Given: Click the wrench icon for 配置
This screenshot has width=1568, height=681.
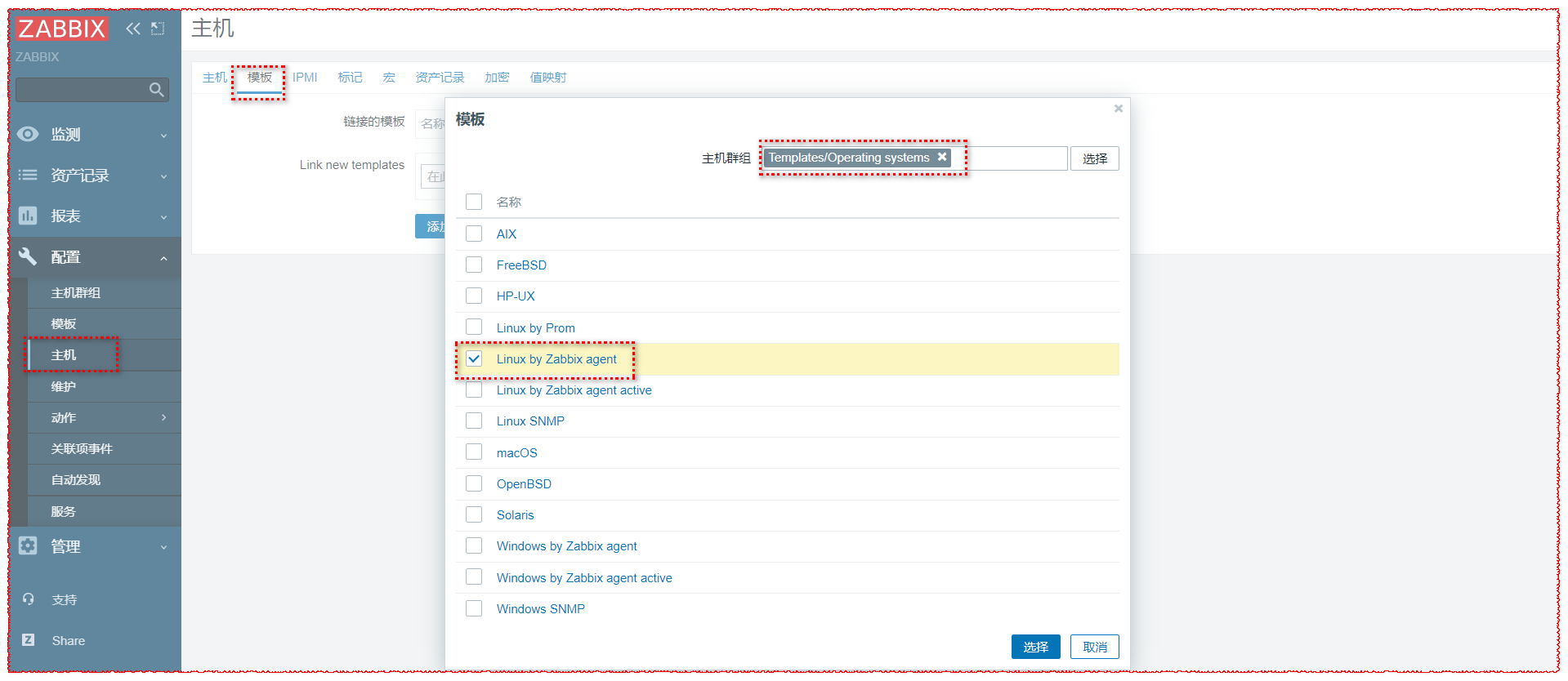Looking at the screenshot, I should coord(28,256).
